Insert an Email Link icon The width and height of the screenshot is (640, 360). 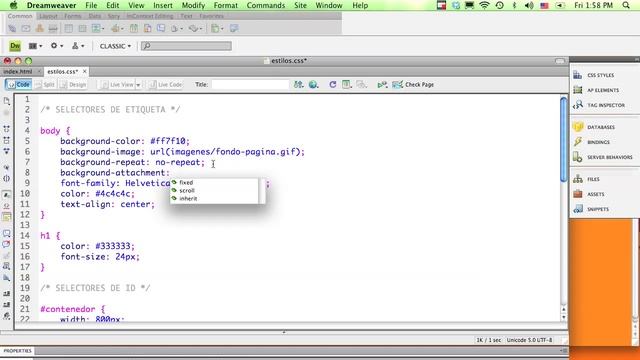[26, 29]
